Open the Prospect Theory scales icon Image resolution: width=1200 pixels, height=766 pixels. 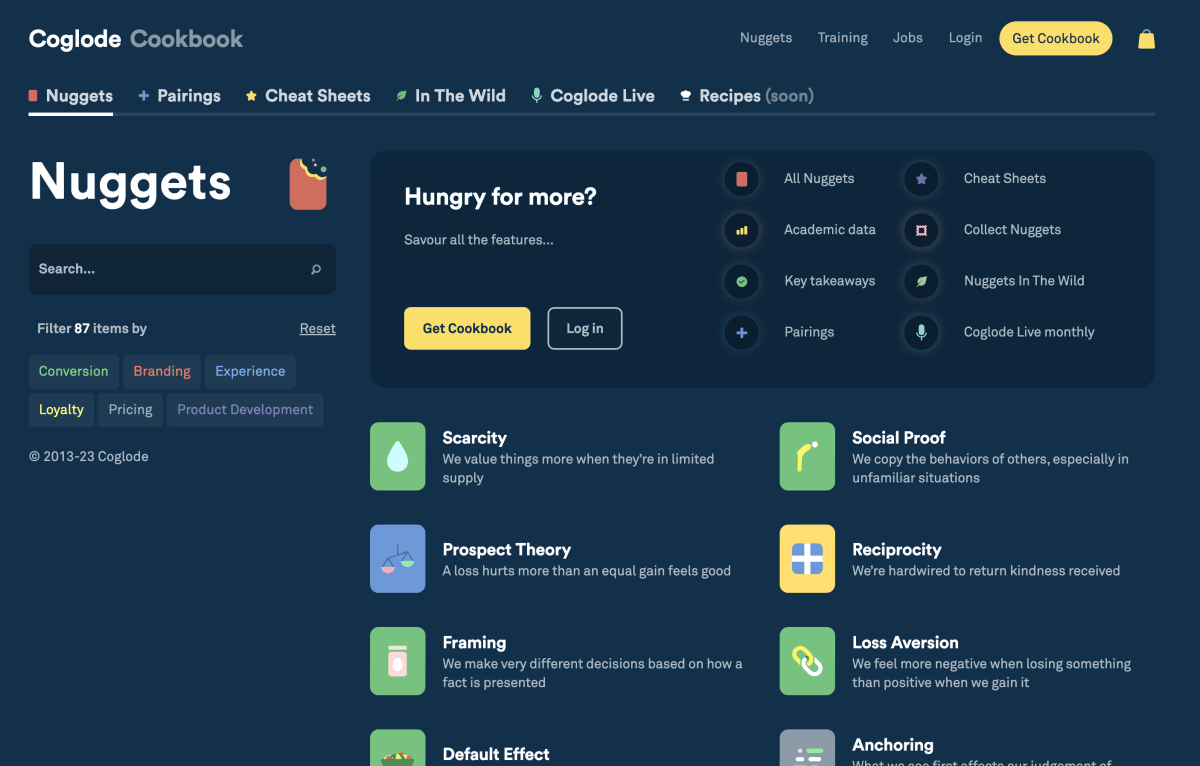pos(398,559)
